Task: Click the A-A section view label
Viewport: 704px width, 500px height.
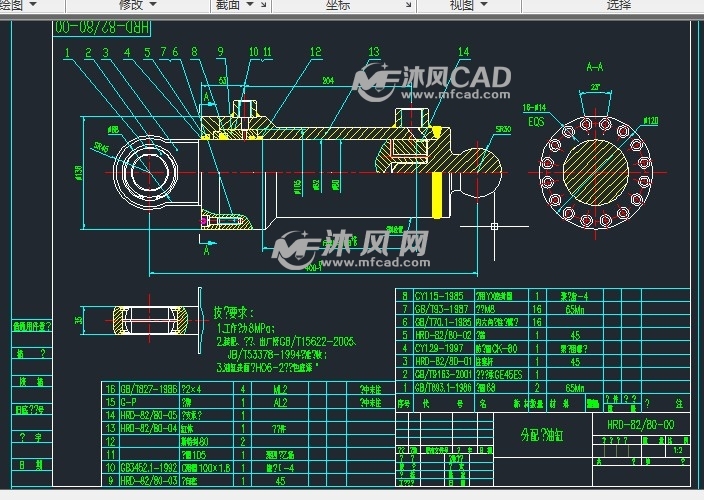Action: click(594, 67)
